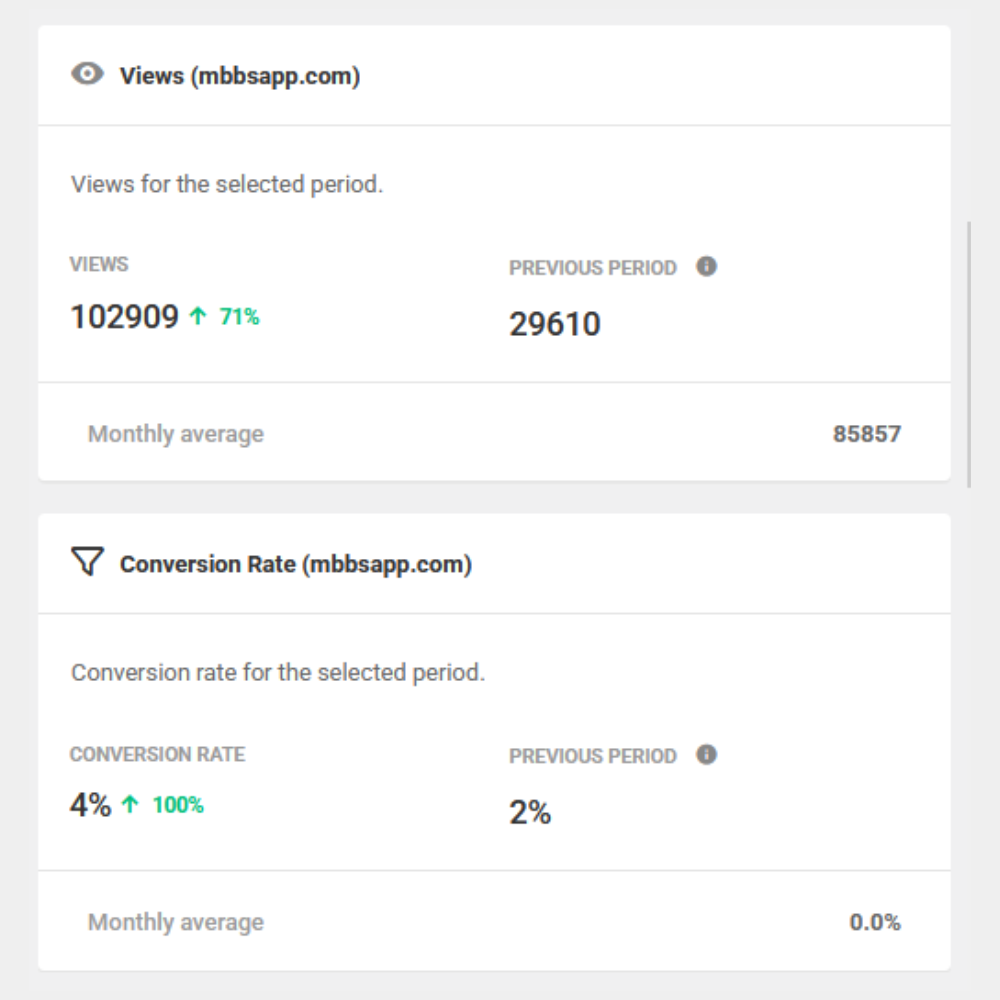Click the 100% conversion change indicator
1000x1000 pixels.
[178, 805]
